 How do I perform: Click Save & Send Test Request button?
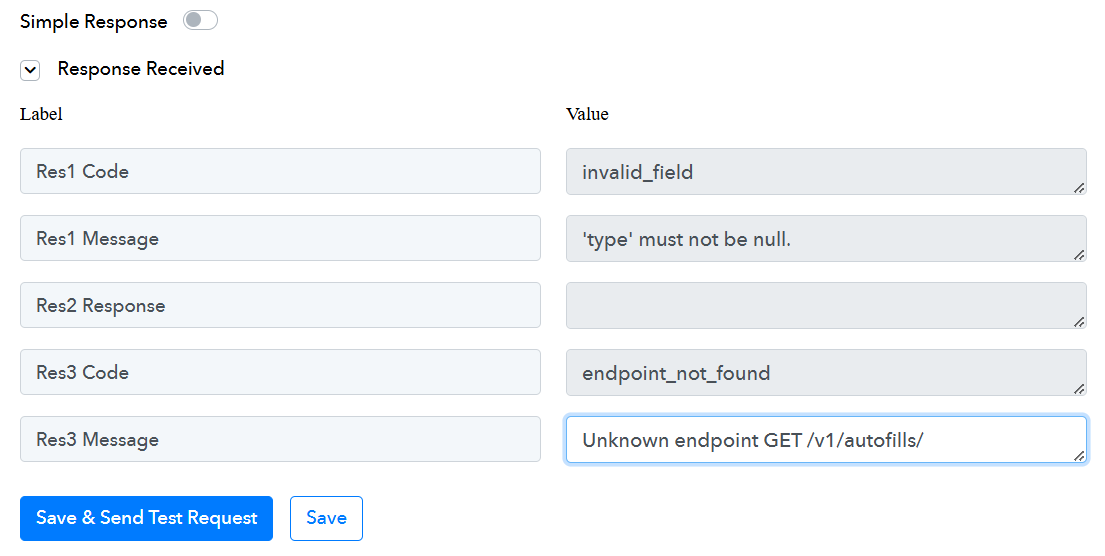[147, 518]
